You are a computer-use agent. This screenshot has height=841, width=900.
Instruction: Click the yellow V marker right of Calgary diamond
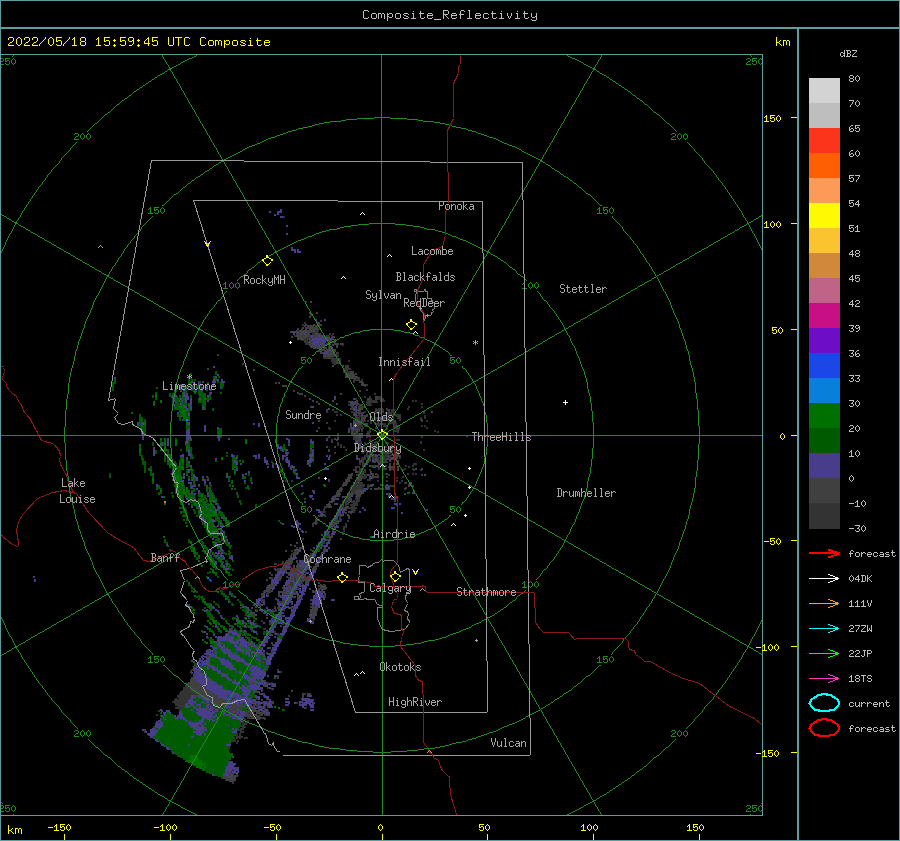click(x=416, y=572)
